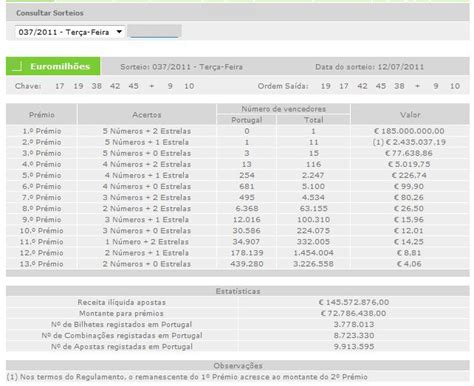Click the 'Prémio' column header
This screenshot has width=474, height=386.
tap(42, 115)
